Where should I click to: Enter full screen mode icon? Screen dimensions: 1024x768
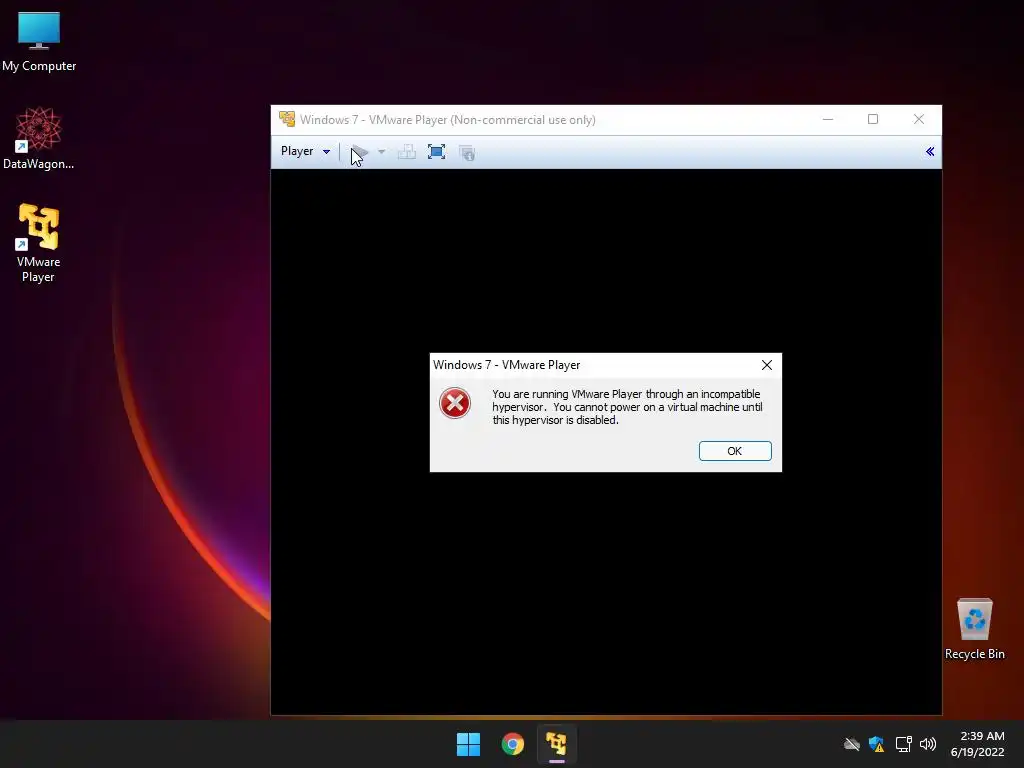click(436, 152)
